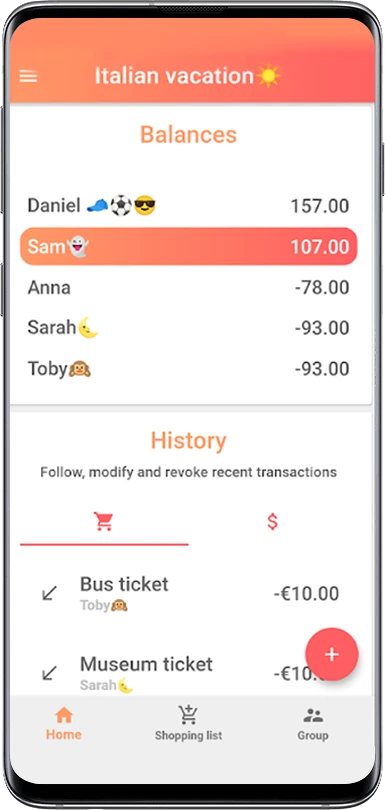Open the Group people icon
Image resolution: width=385 pixels, height=810 pixels.
coord(313,715)
